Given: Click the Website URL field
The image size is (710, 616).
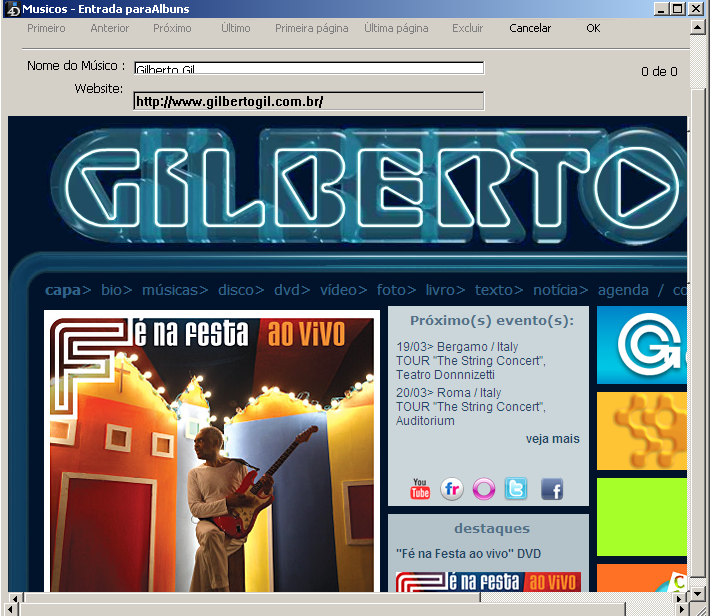Looking at the screenshot, I should 309,101.
